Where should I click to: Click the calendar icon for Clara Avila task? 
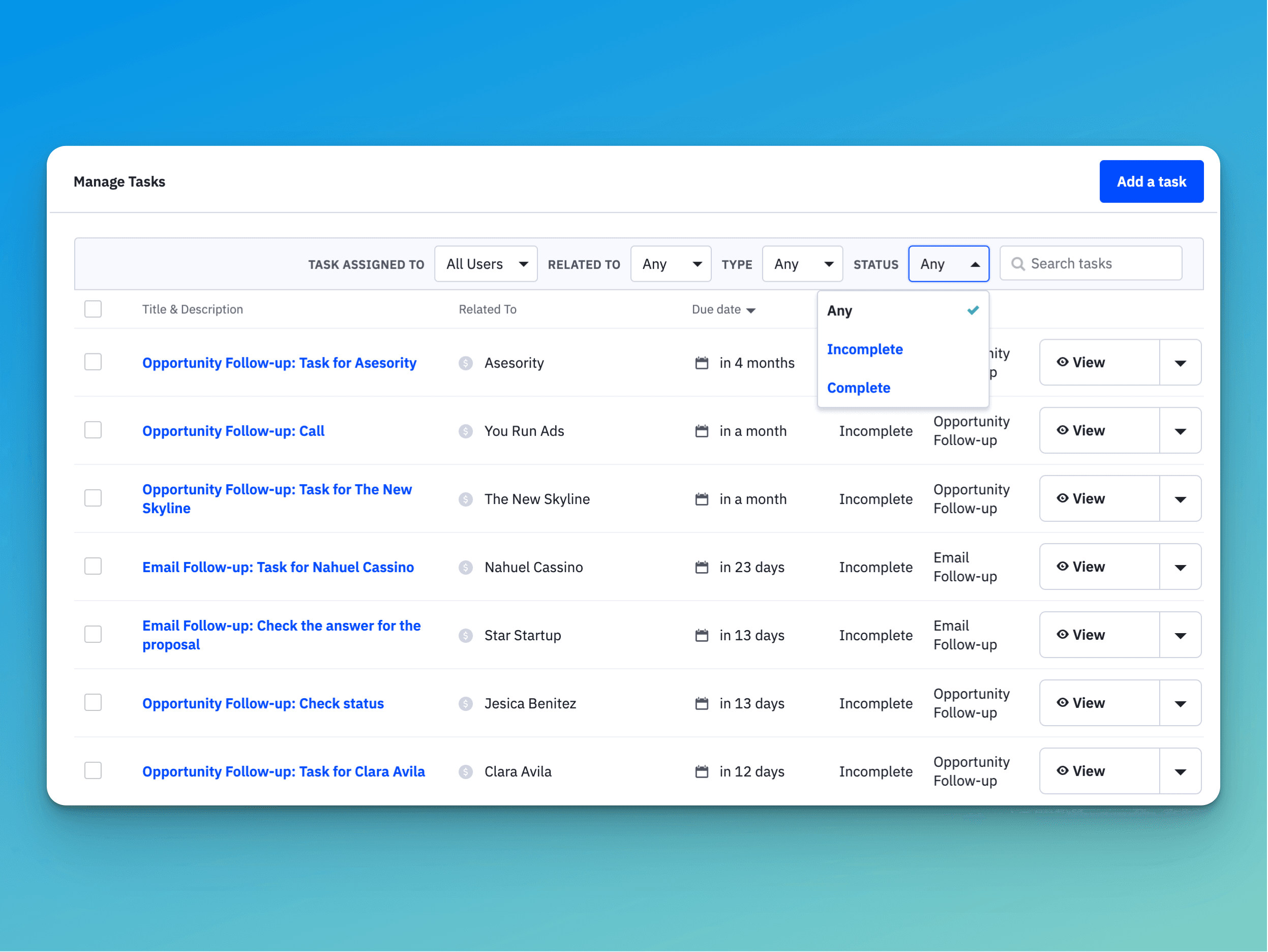(x=701, y=771)
